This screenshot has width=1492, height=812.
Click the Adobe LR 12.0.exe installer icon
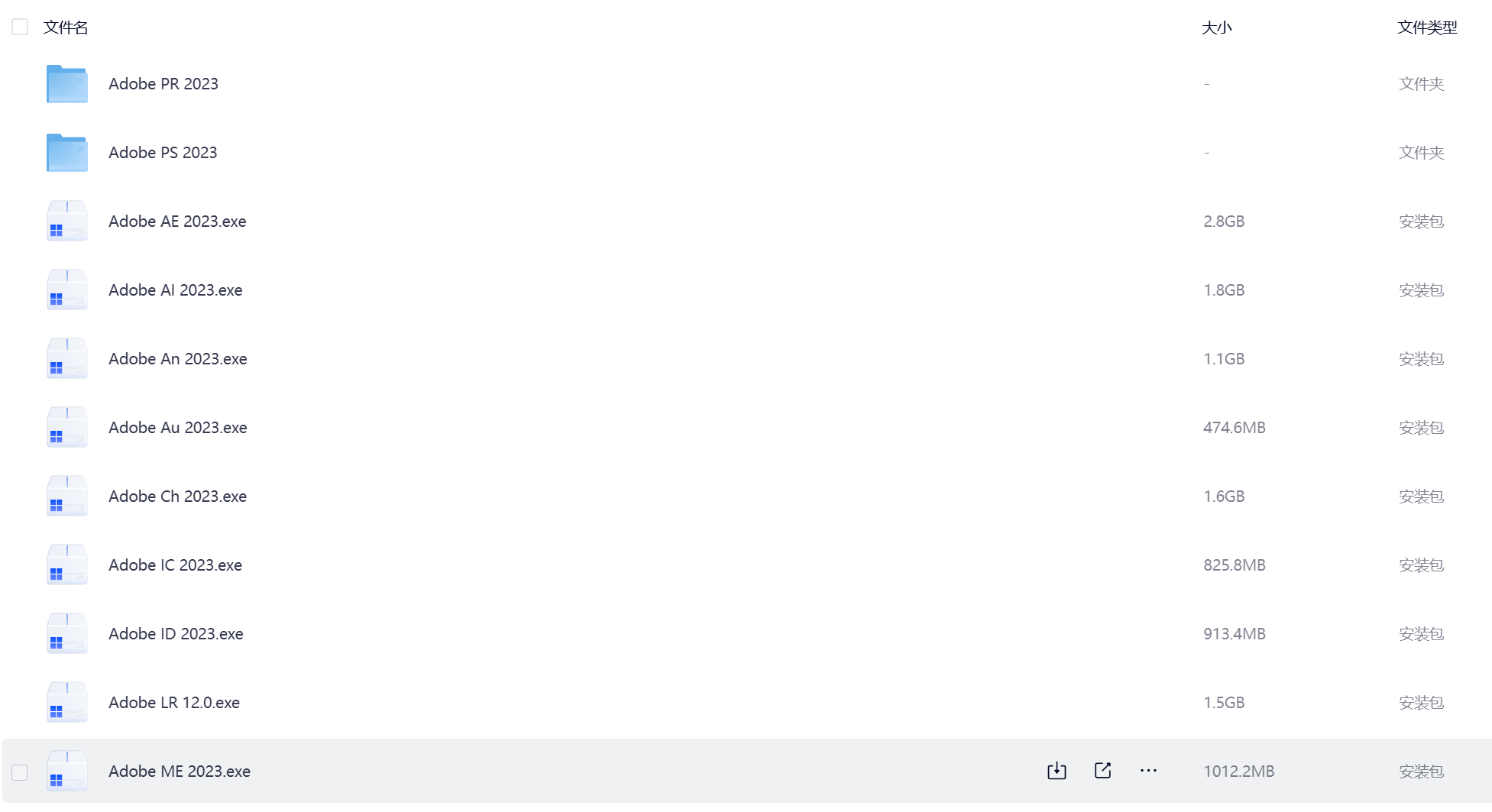[67, 702]
